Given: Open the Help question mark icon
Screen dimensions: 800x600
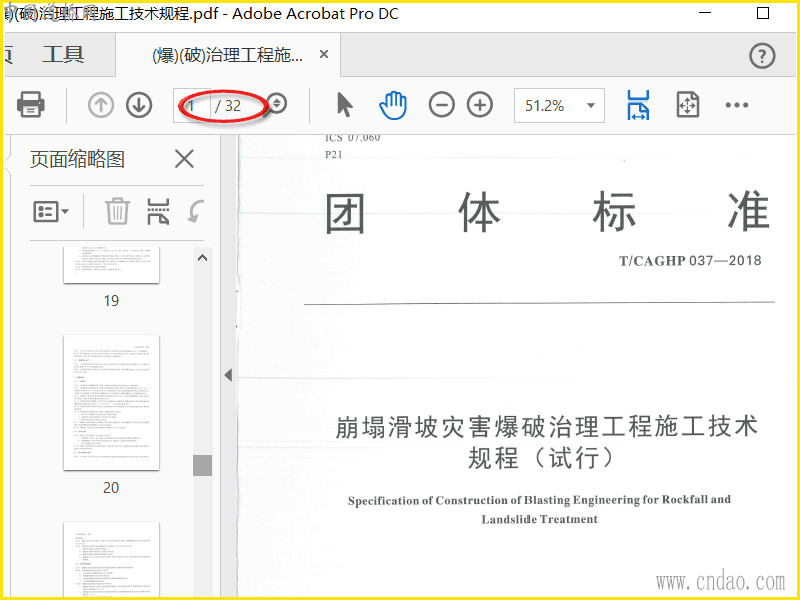Looking at the screenshot, I should point(762,55).
